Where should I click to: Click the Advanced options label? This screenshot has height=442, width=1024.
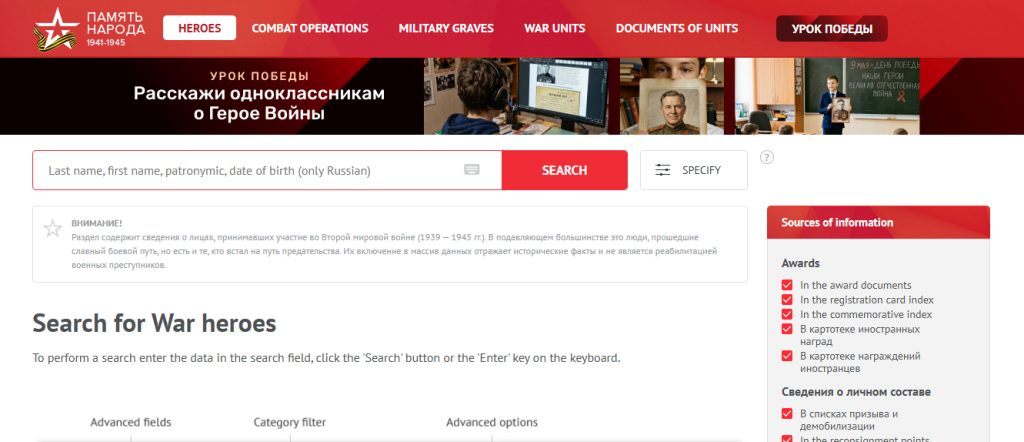pyautogui.click(x=492, y=422)
